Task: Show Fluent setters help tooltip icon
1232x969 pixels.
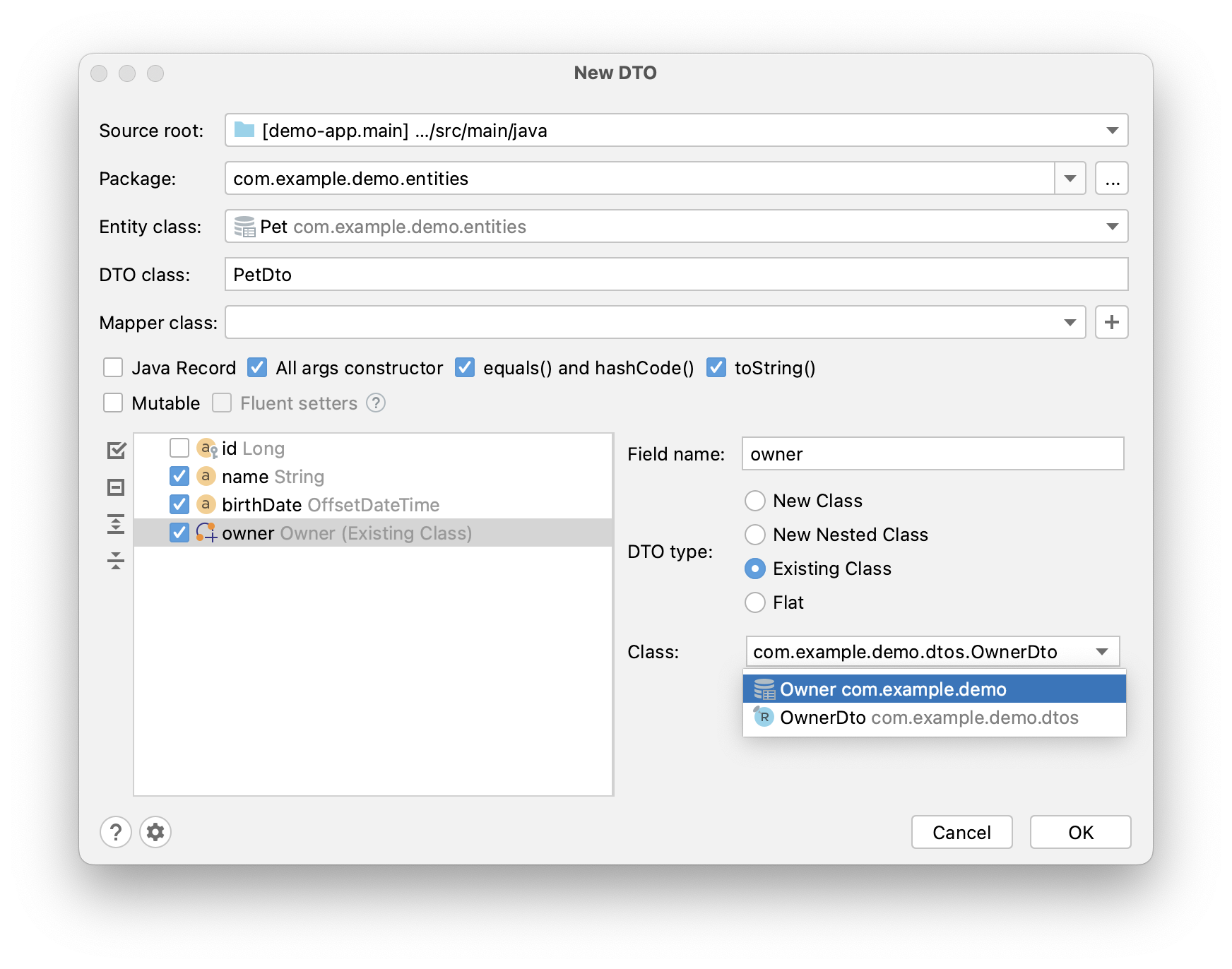Action: pyautogui.click(x=377, y=403)
